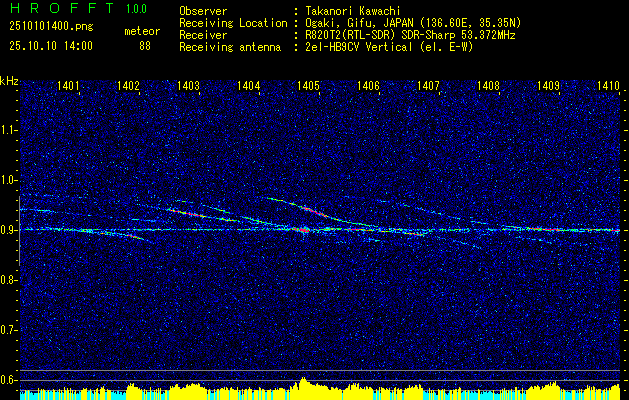Screen dimensions: 629x400
Task: Click the version number 1.0.0
Action: tap(136, 9)
